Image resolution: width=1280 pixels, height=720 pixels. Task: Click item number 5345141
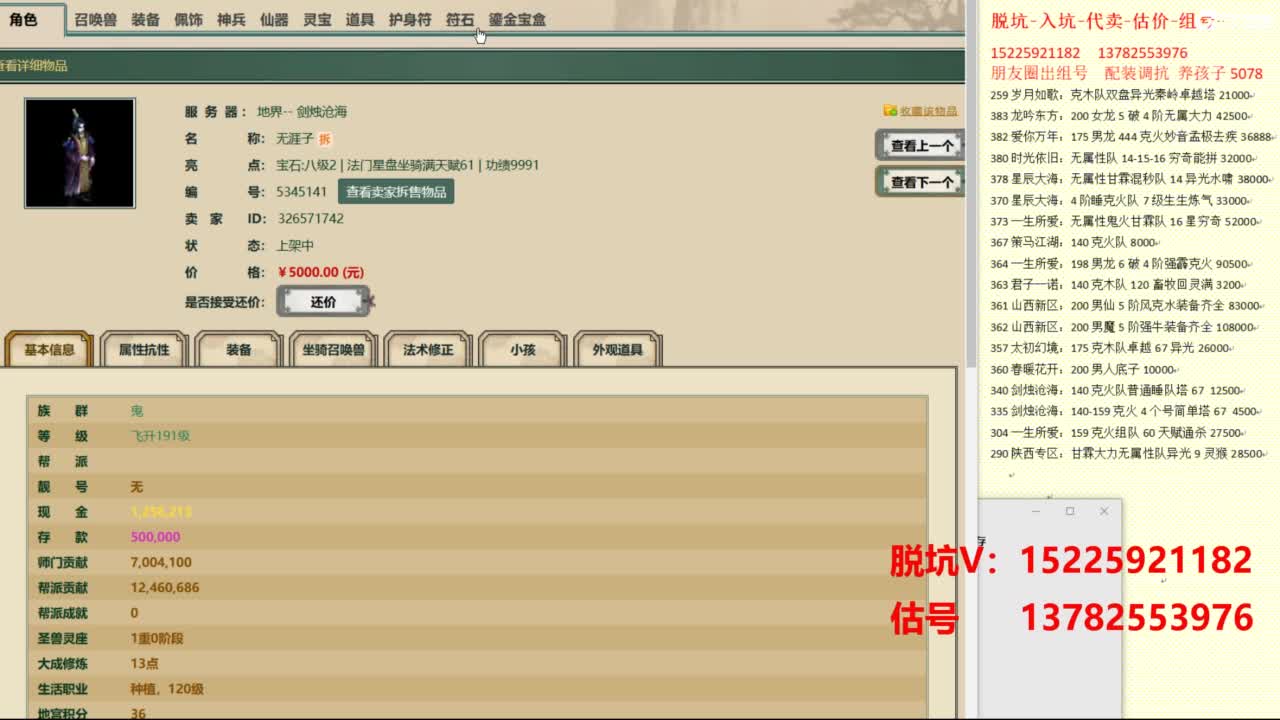302,192
